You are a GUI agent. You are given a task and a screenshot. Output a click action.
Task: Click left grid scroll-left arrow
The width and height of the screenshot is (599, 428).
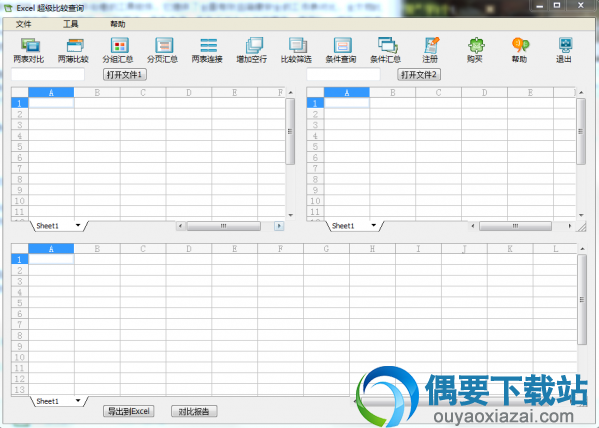pos(181,226)
